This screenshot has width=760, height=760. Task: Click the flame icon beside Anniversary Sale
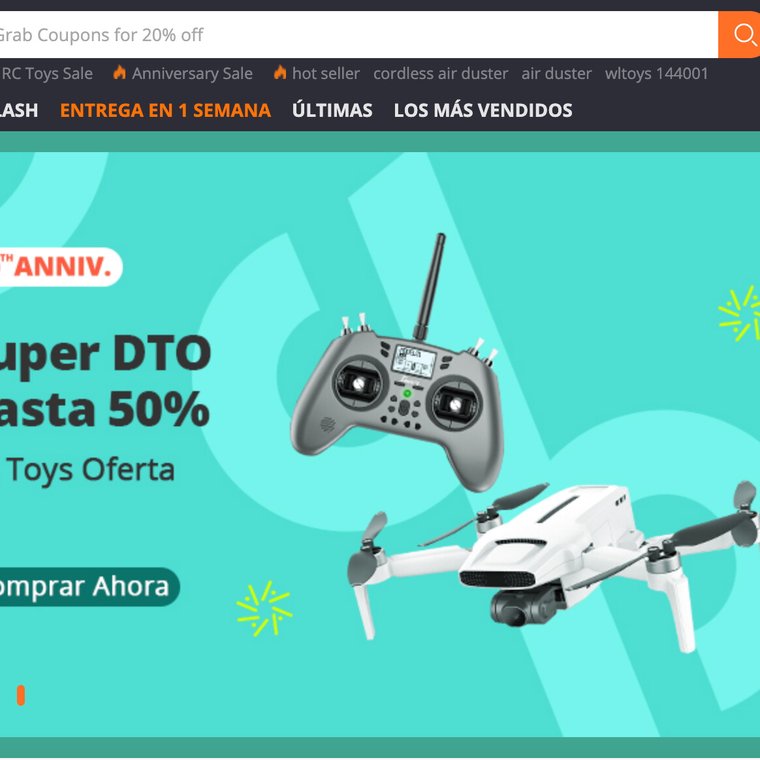[120, 73]
